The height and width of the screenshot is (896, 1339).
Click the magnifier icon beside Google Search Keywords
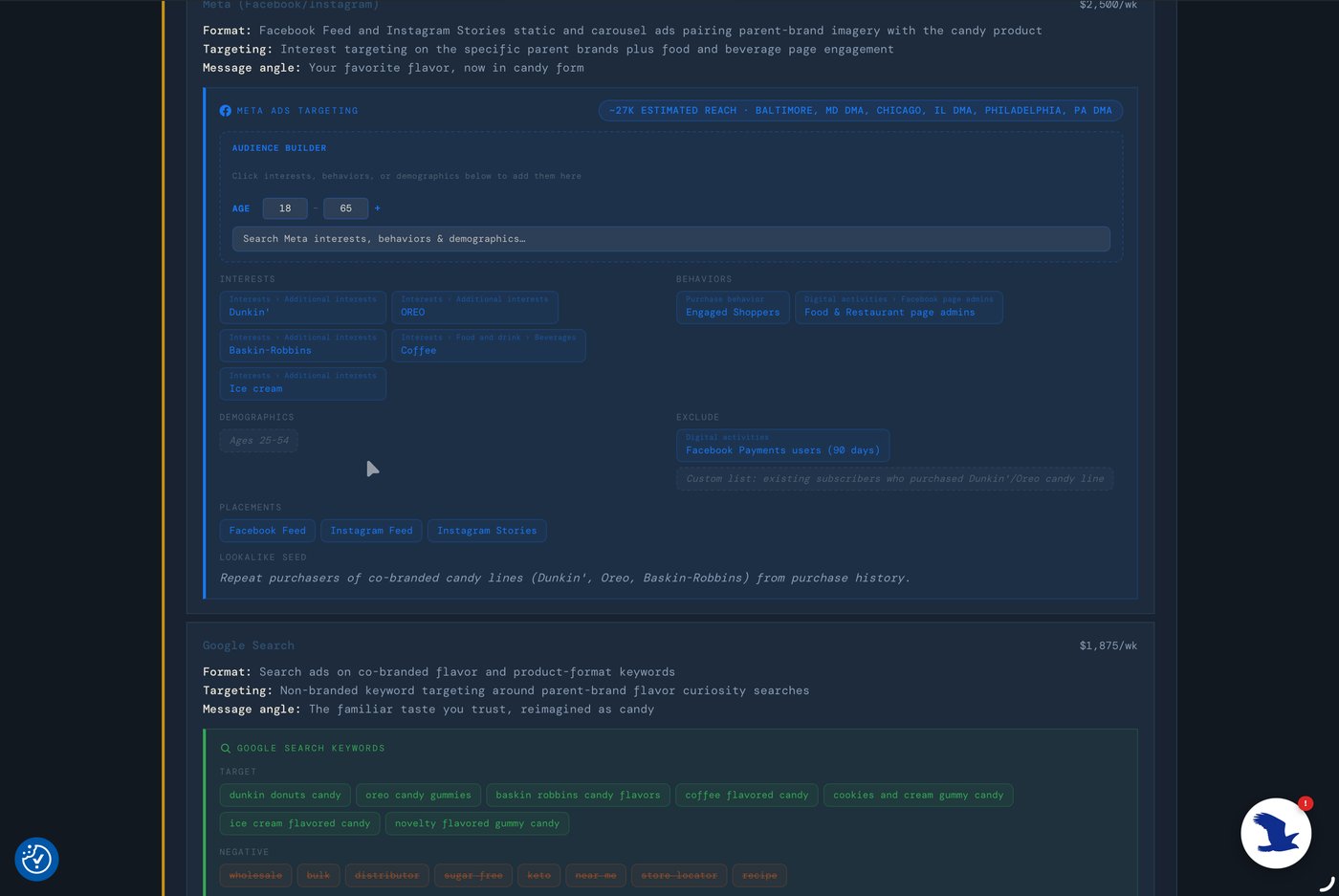[226, 749]
